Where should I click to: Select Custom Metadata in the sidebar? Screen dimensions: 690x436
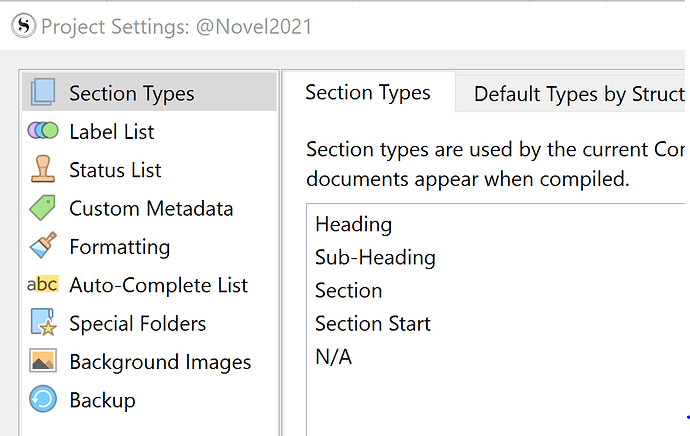[149, 208]
